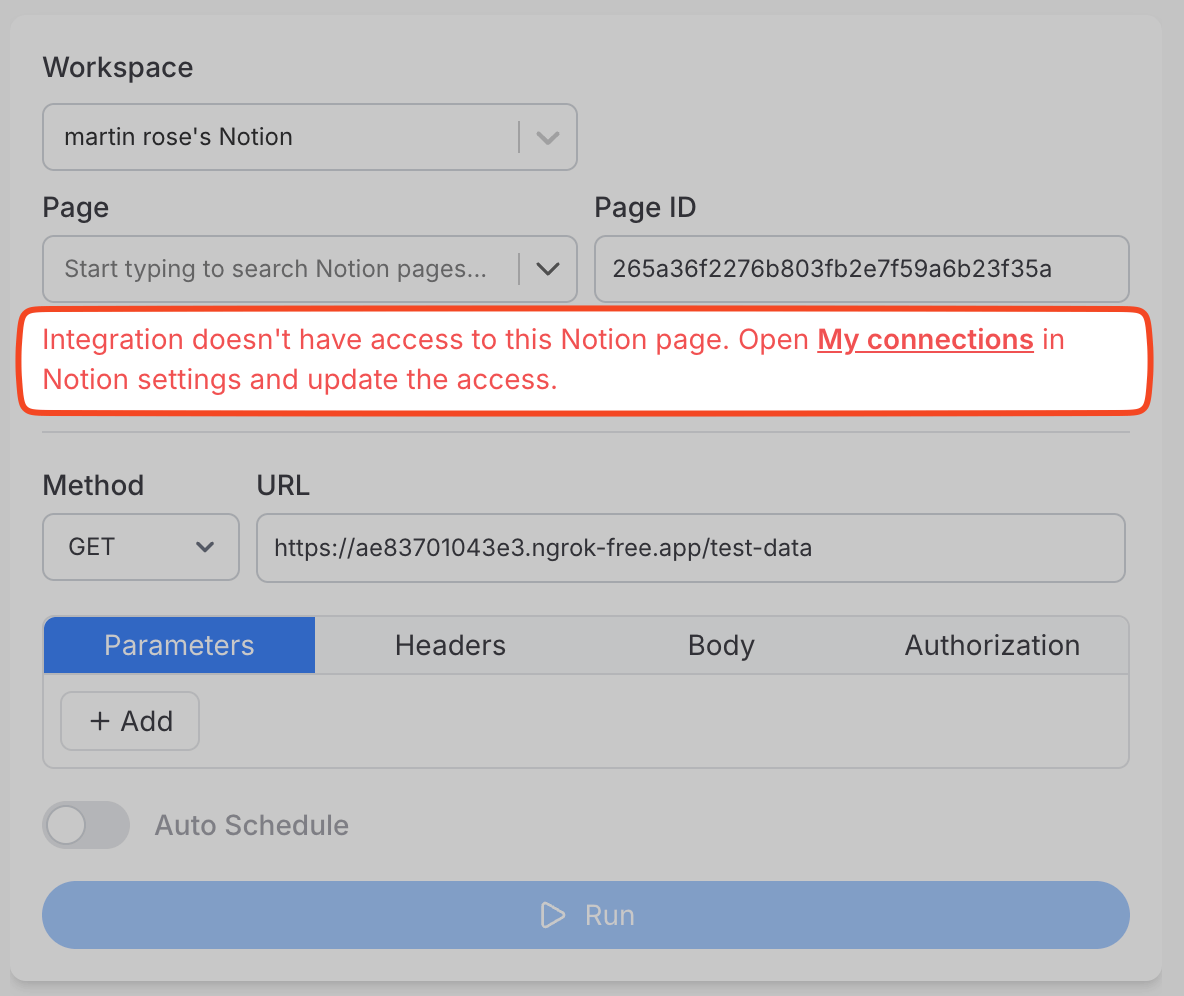Click the chevron on the Workspace selector
This screenshot has width=1184, height=996.
click(547, 137)
